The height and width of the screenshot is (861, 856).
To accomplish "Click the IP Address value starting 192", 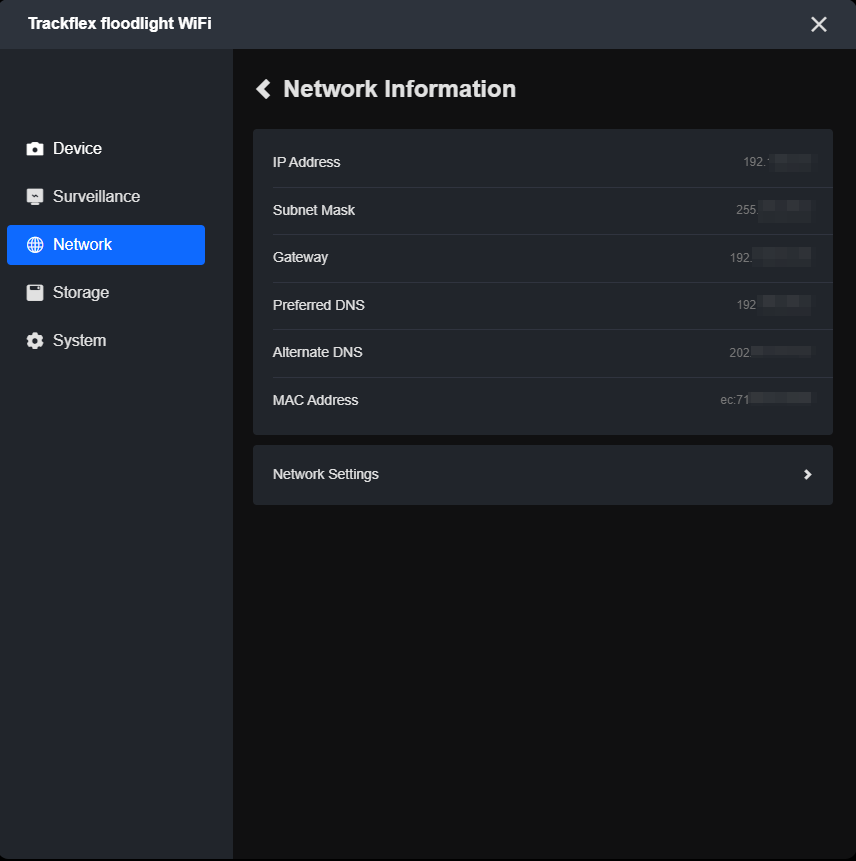I will (777, 163).
